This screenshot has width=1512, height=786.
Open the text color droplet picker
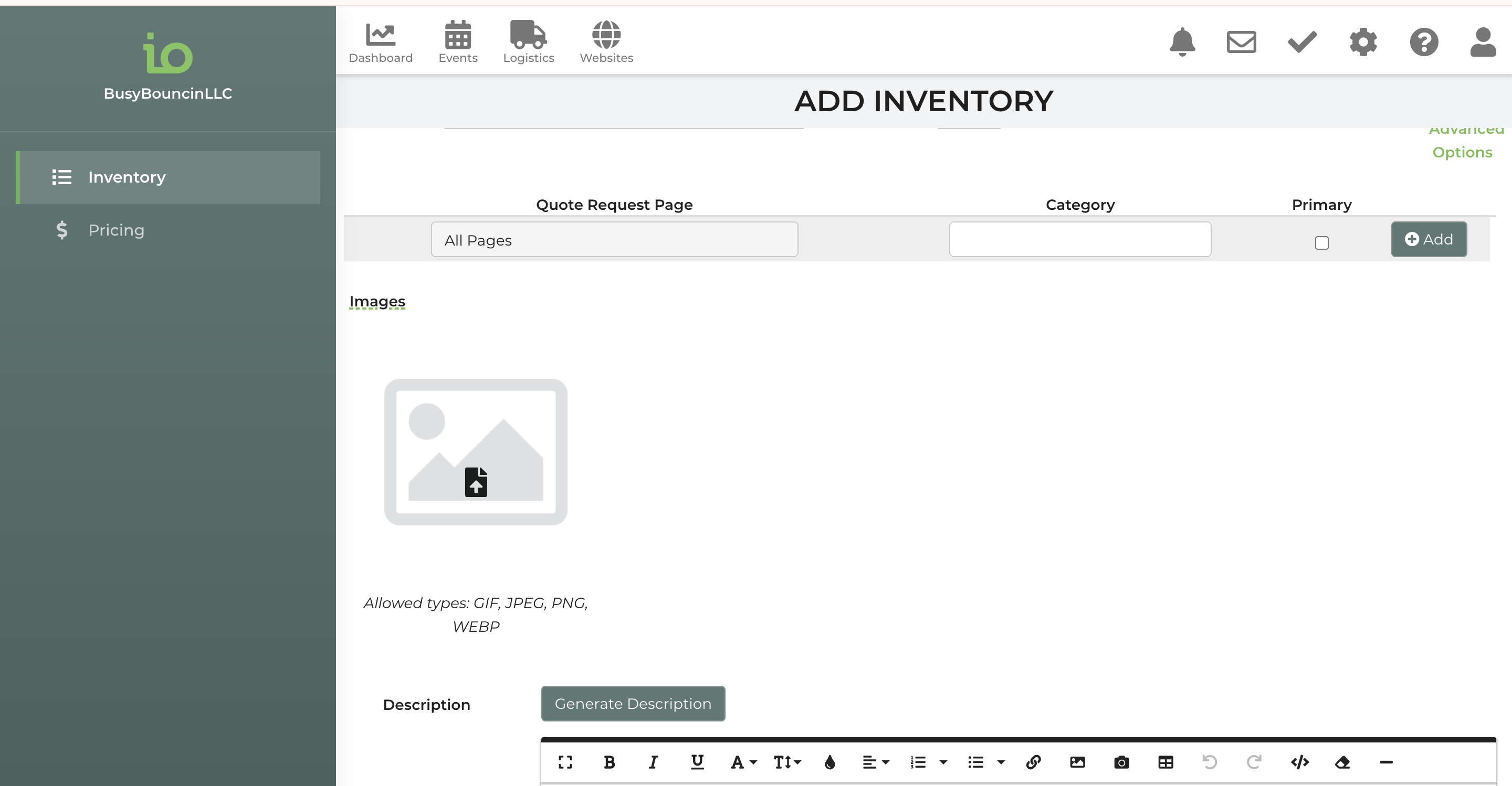(829, 762)
